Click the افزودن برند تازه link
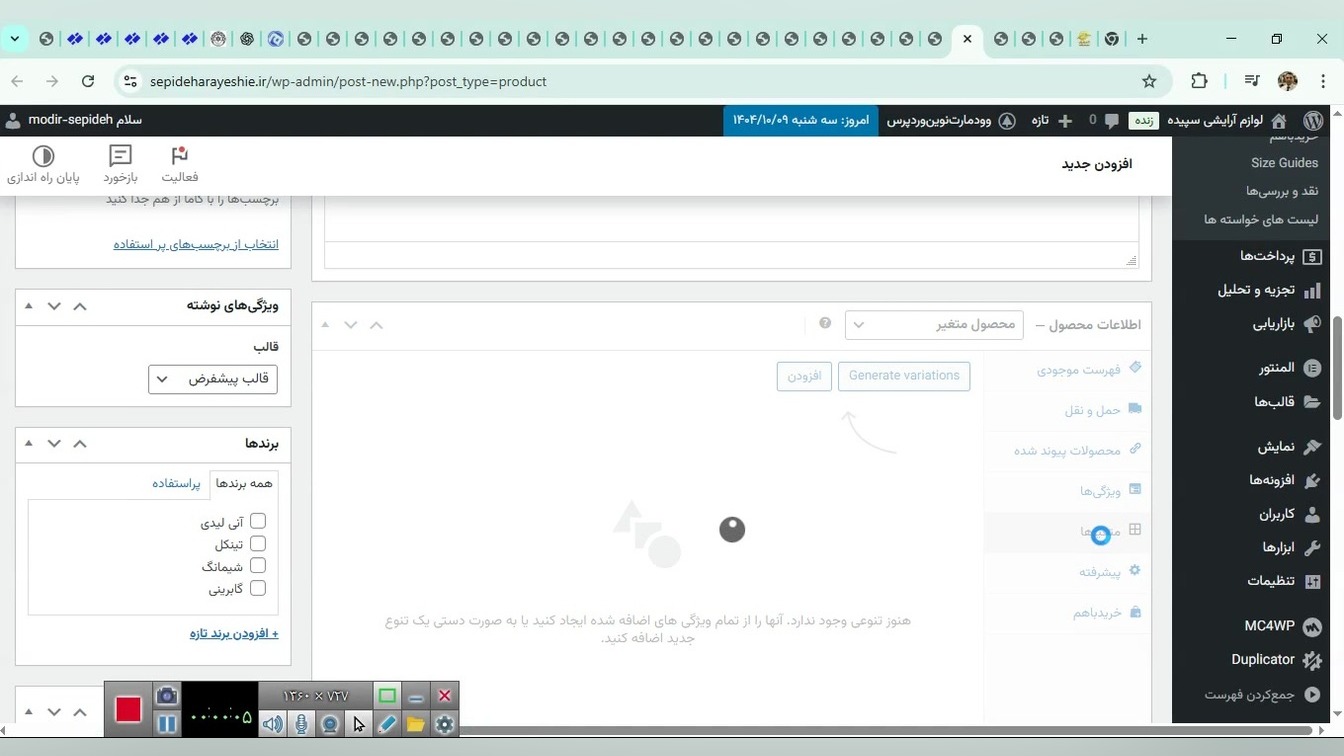Screen dimensions: 1344x756 (234, 633)
